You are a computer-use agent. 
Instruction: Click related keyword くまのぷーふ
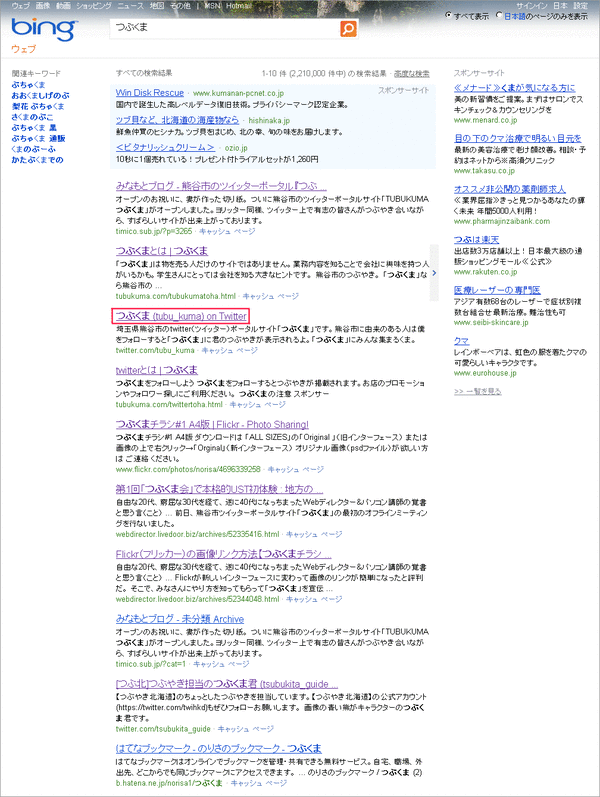34,148
